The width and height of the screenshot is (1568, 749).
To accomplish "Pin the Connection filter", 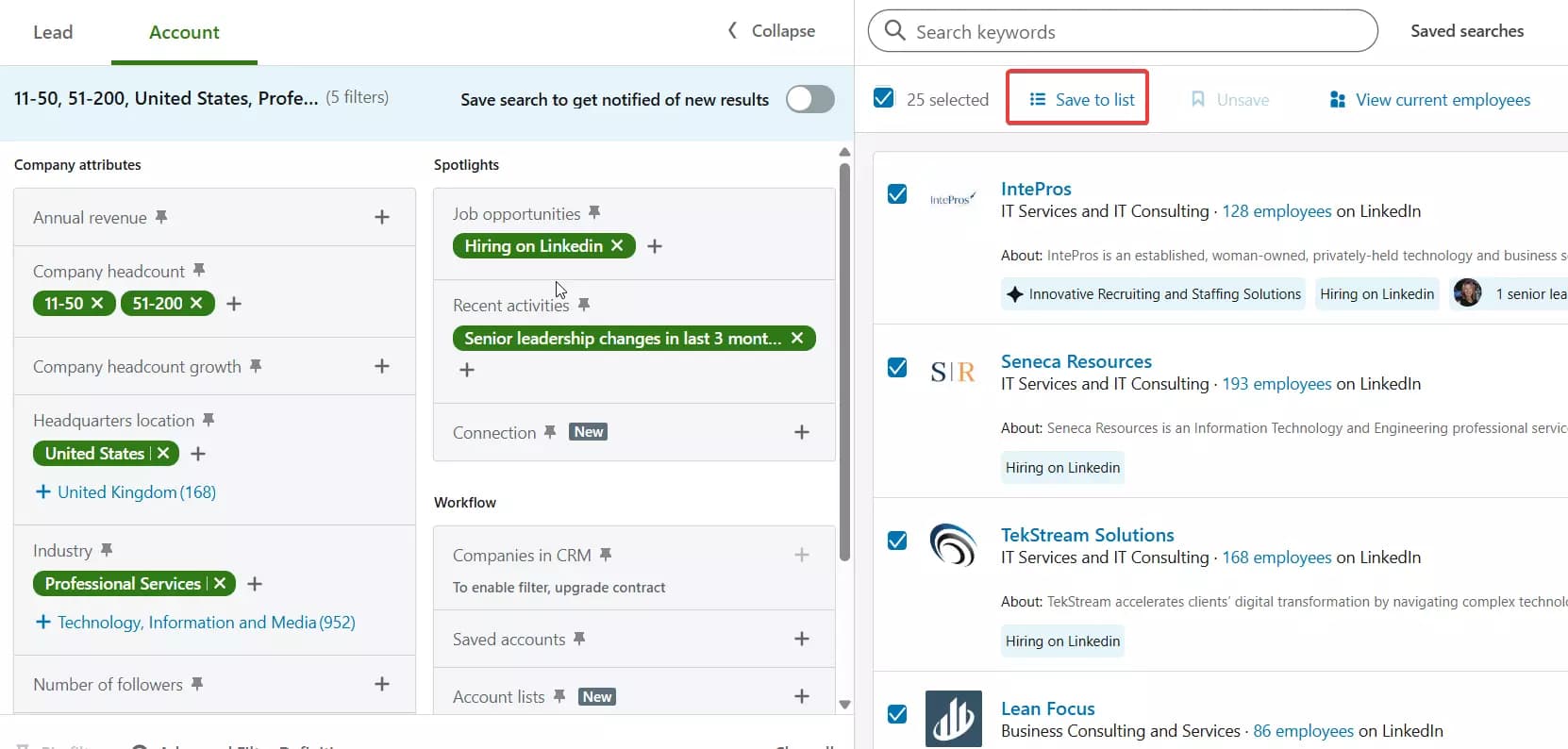I will (550, 432).
